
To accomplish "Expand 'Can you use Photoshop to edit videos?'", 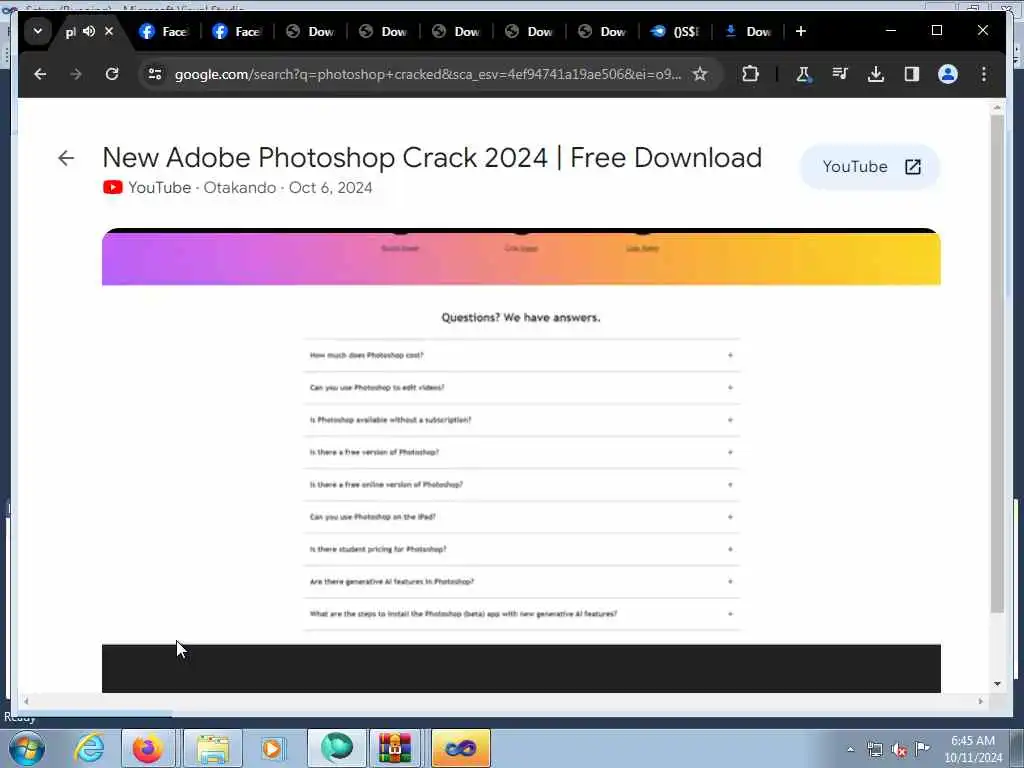I will (x=521, y=388).
